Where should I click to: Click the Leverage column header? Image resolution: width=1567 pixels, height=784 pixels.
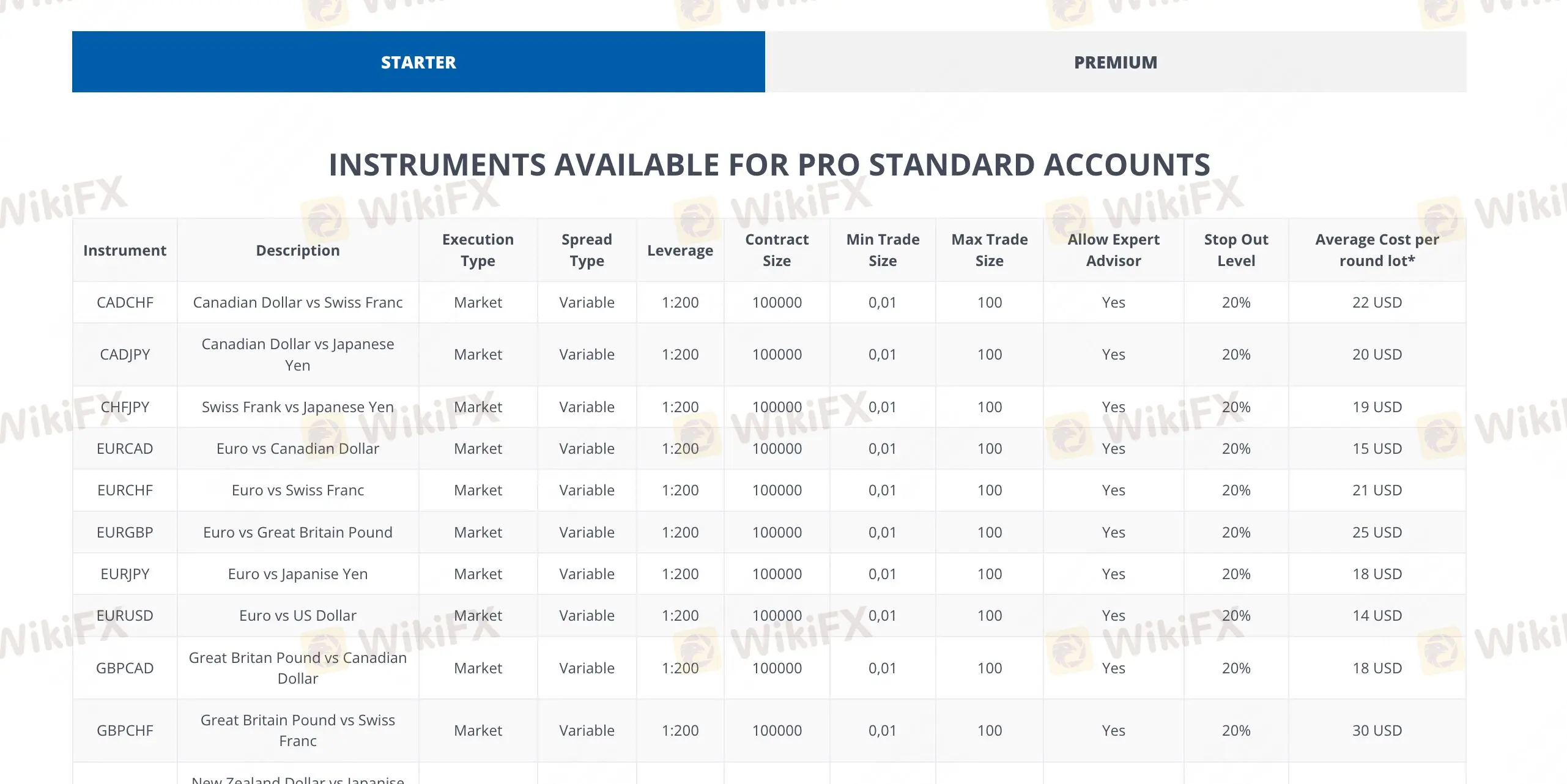tap(680, 250)
